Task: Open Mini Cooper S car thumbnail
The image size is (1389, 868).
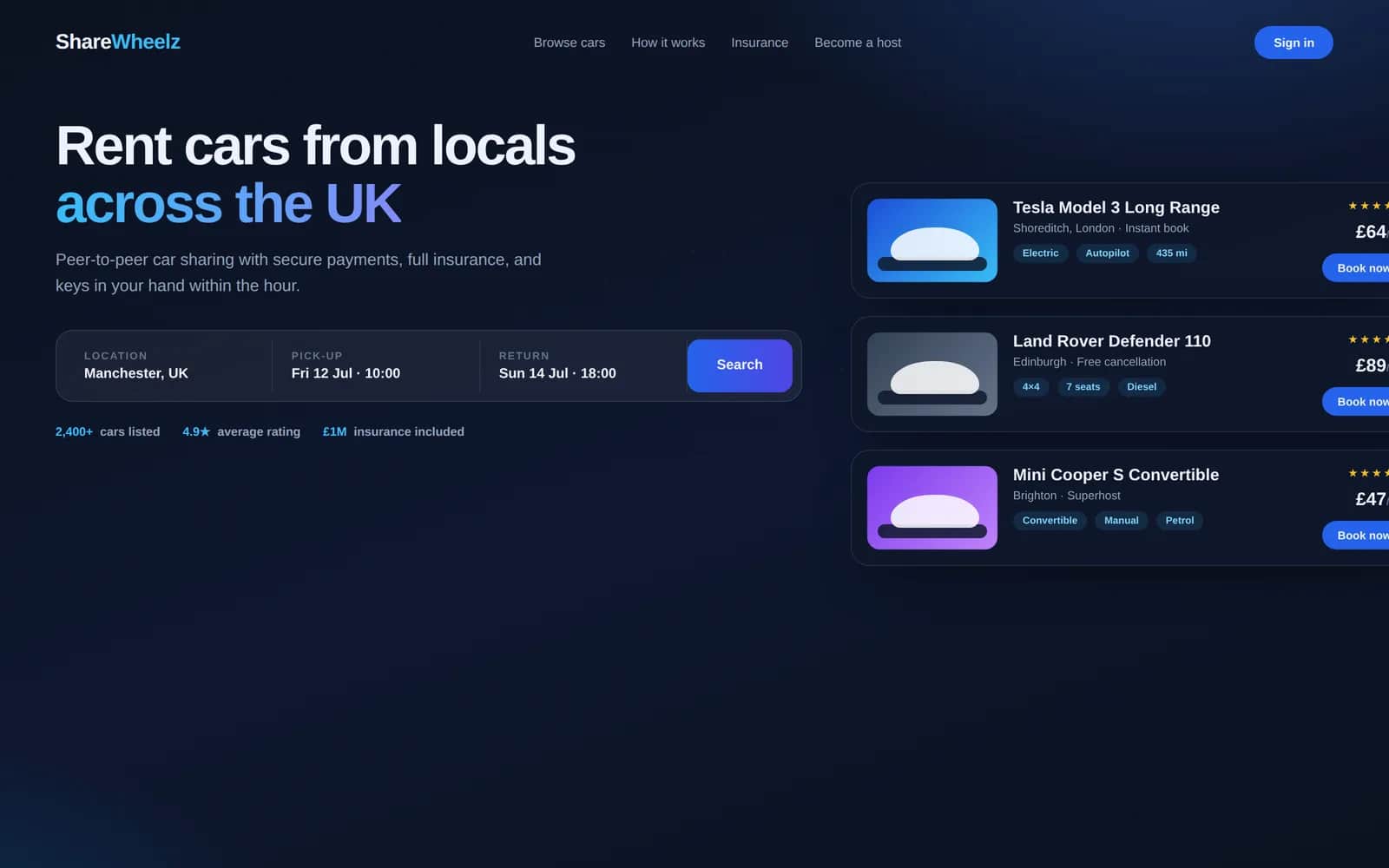Action: point(932,508)
